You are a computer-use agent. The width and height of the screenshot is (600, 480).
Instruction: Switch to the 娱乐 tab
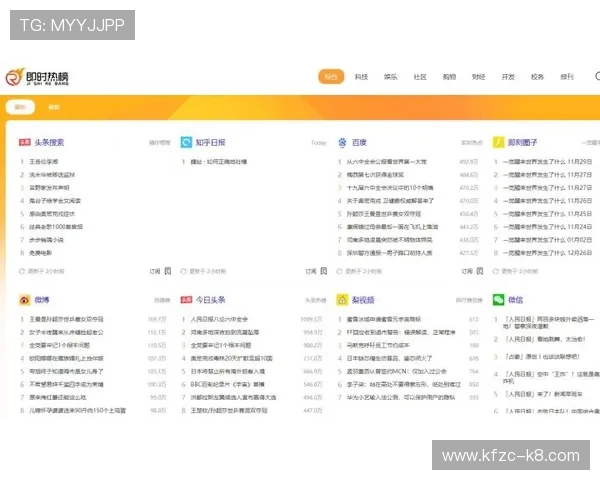tap(390, 77)
